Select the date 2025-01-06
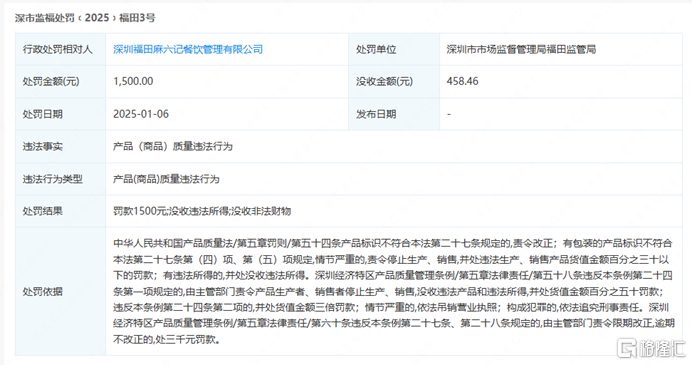Screen dimensions: 692x365 [141, 114]
